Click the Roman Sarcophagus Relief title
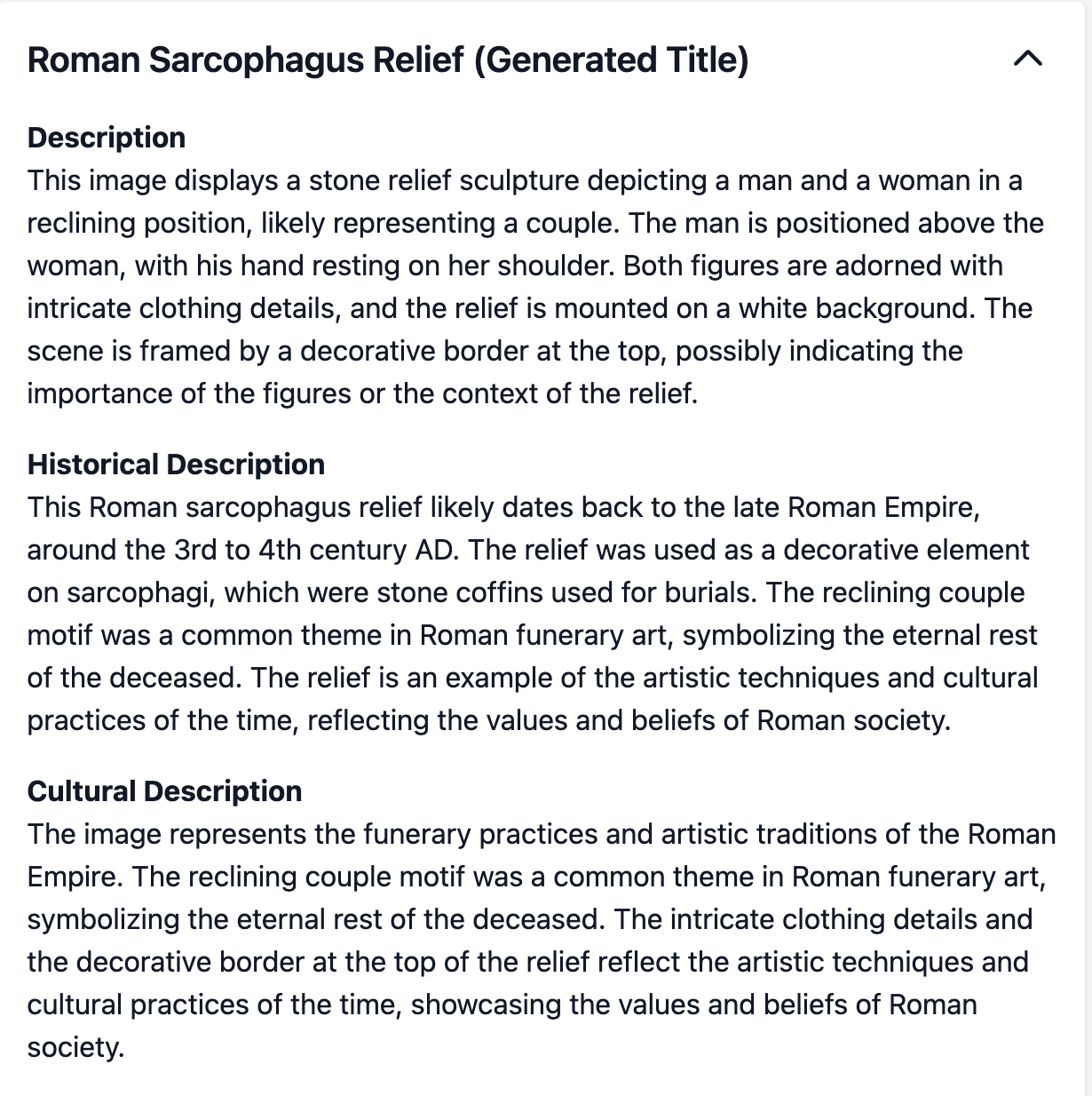 388,60
